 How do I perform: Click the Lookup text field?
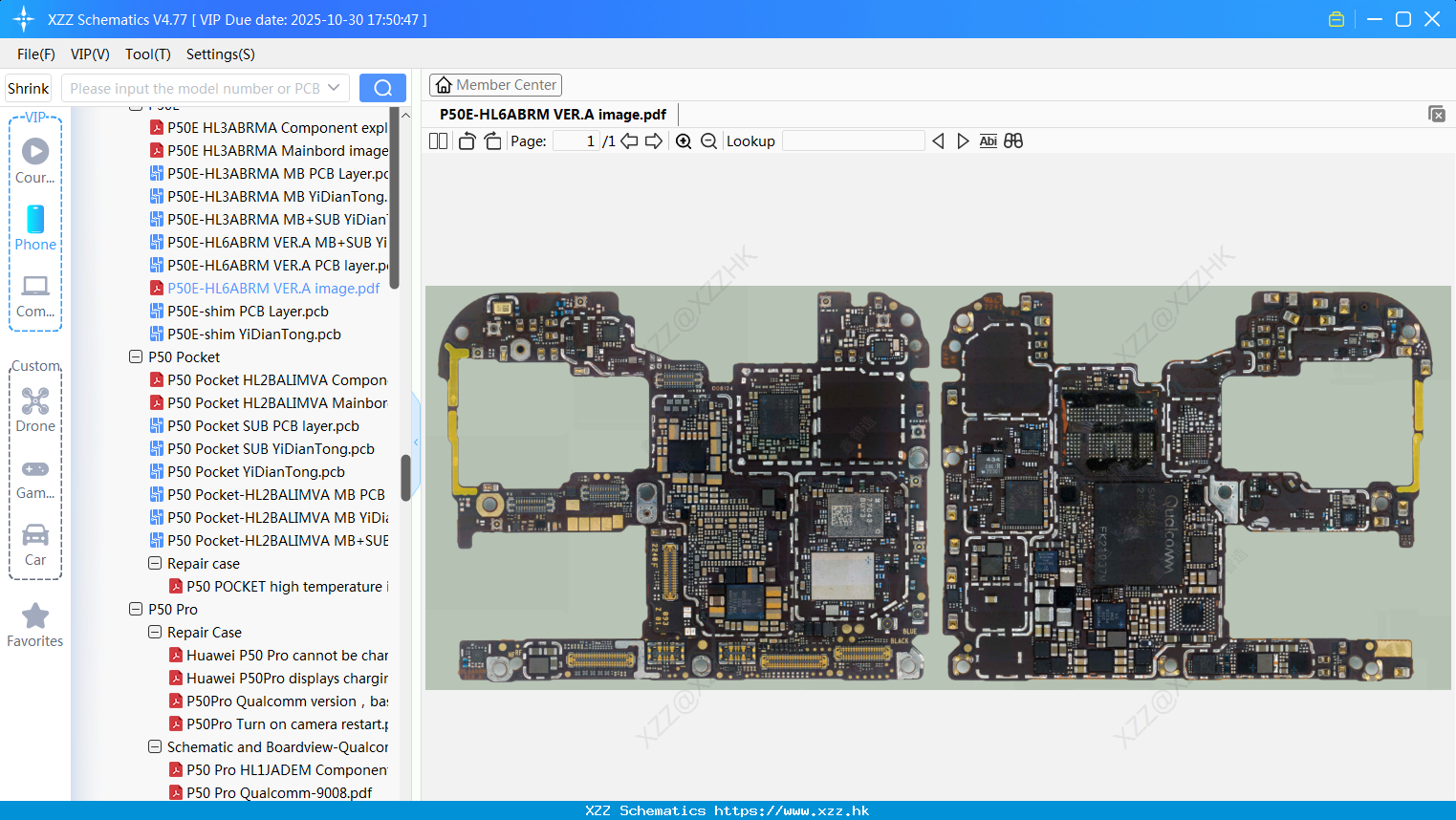click(854, 141)
